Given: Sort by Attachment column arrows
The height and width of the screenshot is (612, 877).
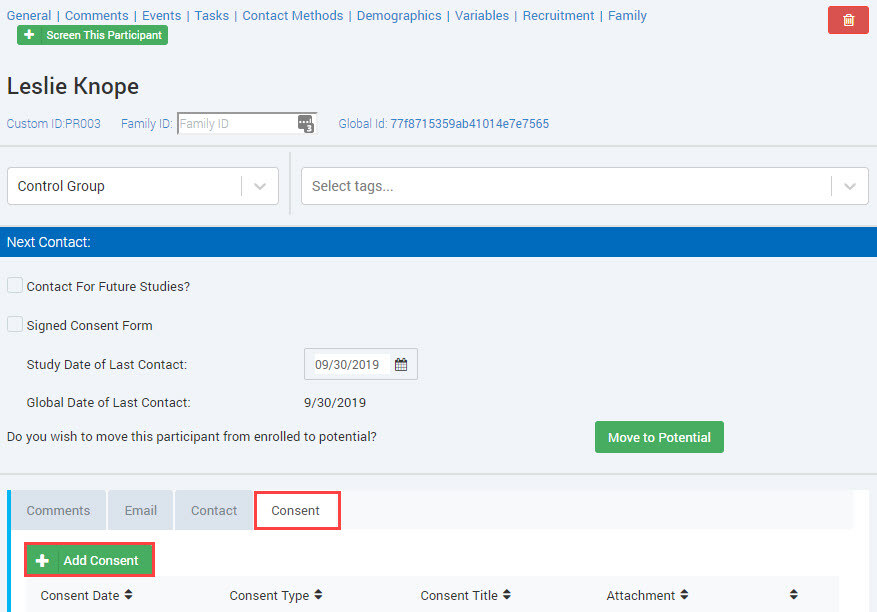Looking at the screenshot, I should pyautogui.click(x=685, y=595).
